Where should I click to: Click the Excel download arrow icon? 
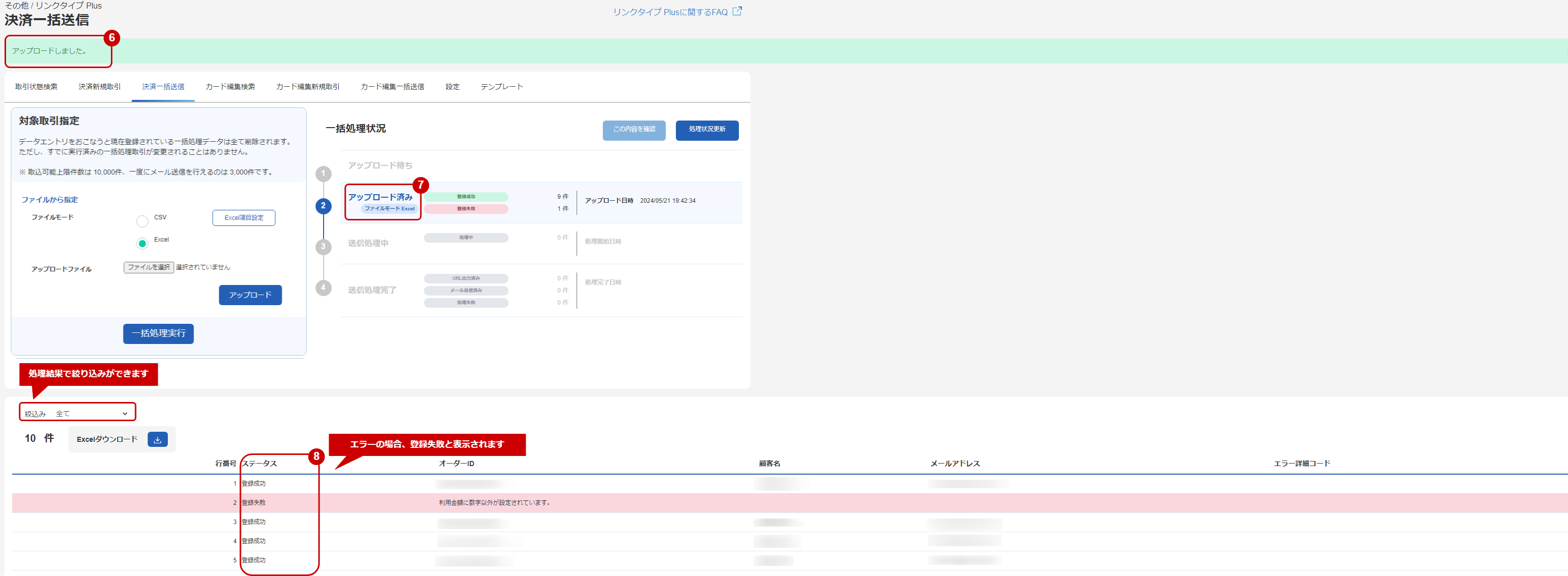[x=158, y=440]
